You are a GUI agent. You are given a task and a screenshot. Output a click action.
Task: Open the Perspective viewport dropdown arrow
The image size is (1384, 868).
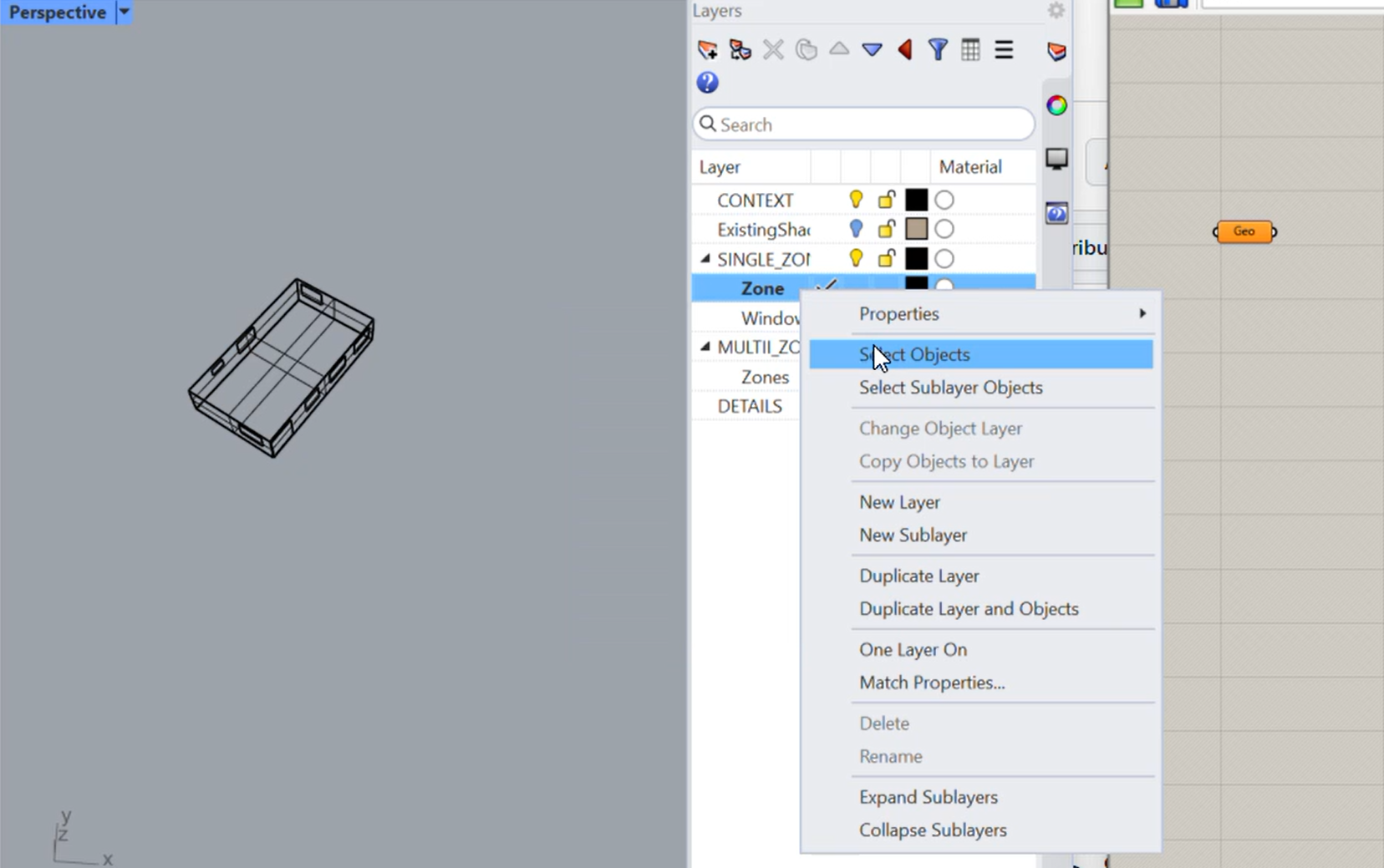click(x=124, y=13)
